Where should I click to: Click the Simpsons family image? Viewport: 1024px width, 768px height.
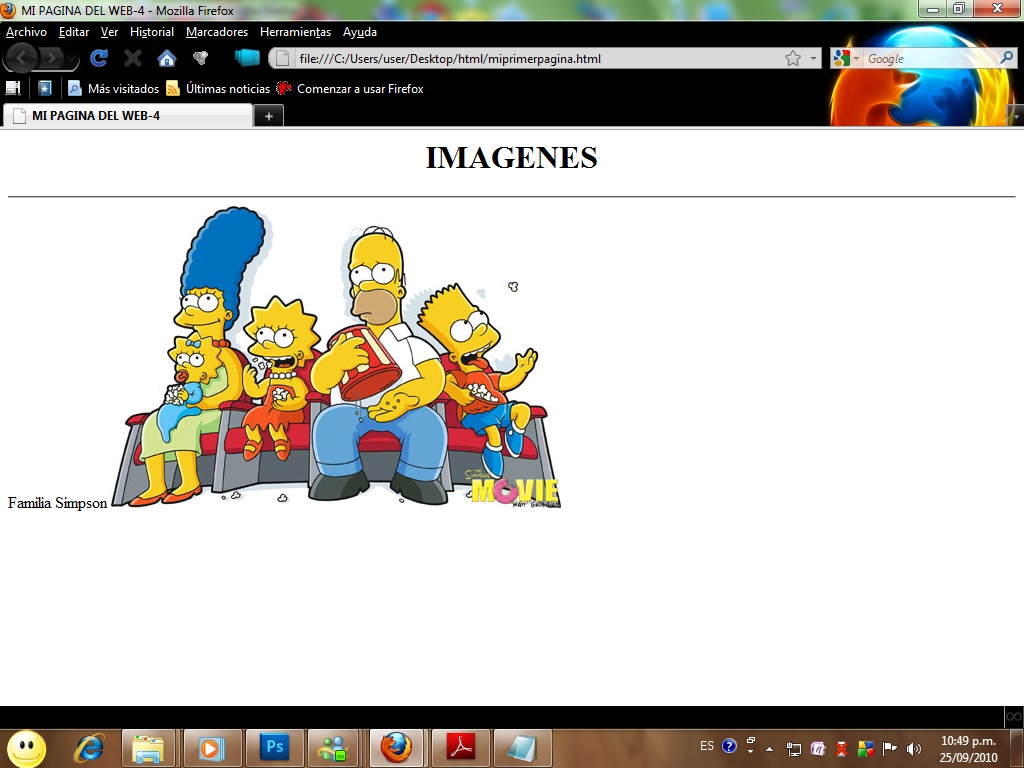(x=336, y=357)
